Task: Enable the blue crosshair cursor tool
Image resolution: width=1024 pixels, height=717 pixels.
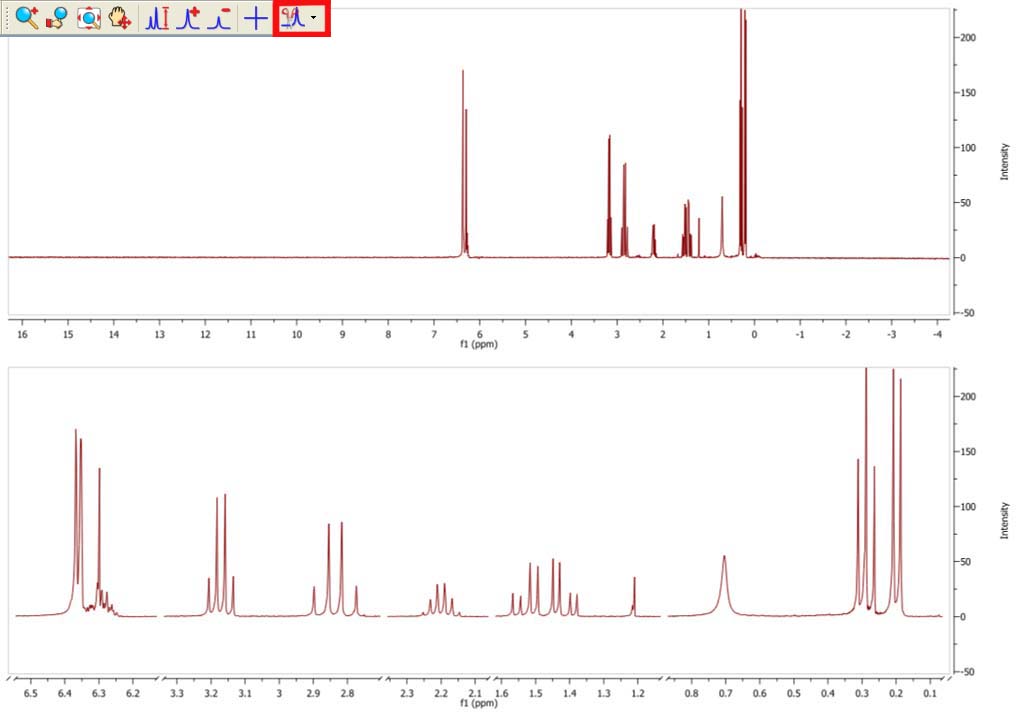Action: 256,17
